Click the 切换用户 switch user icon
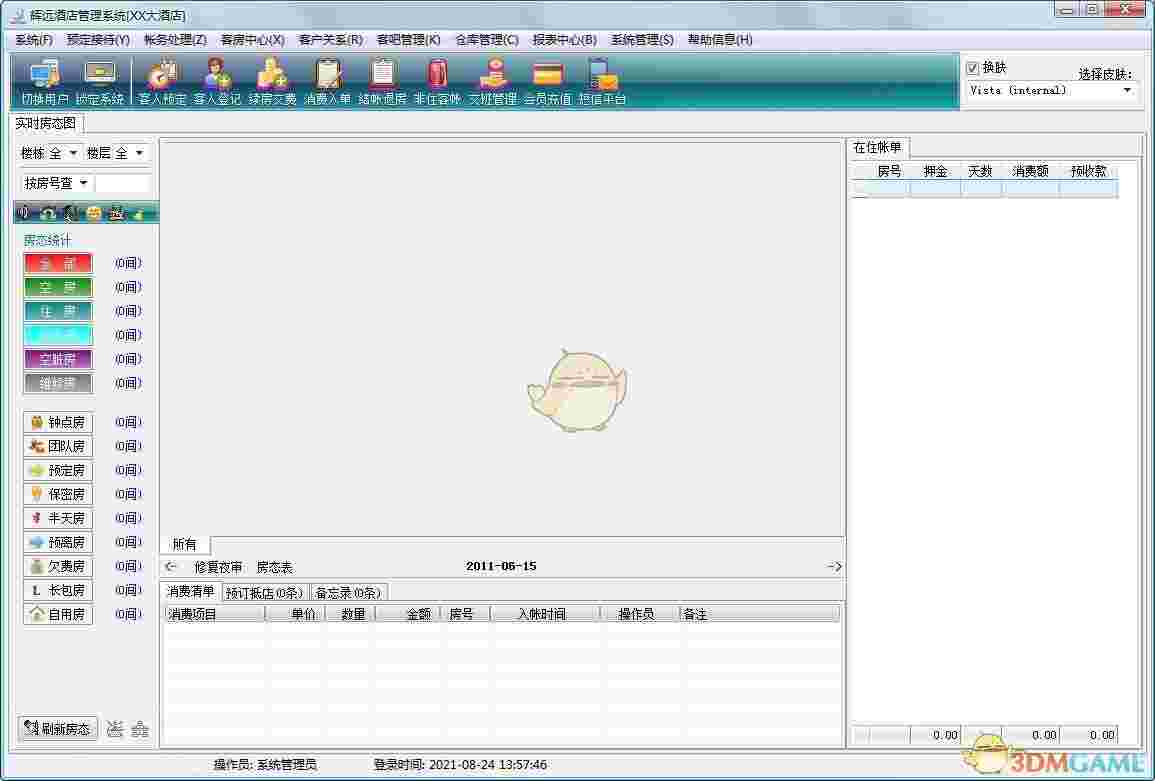Image resolution: width=1155 pixels, height=781 pixels. 45,81
